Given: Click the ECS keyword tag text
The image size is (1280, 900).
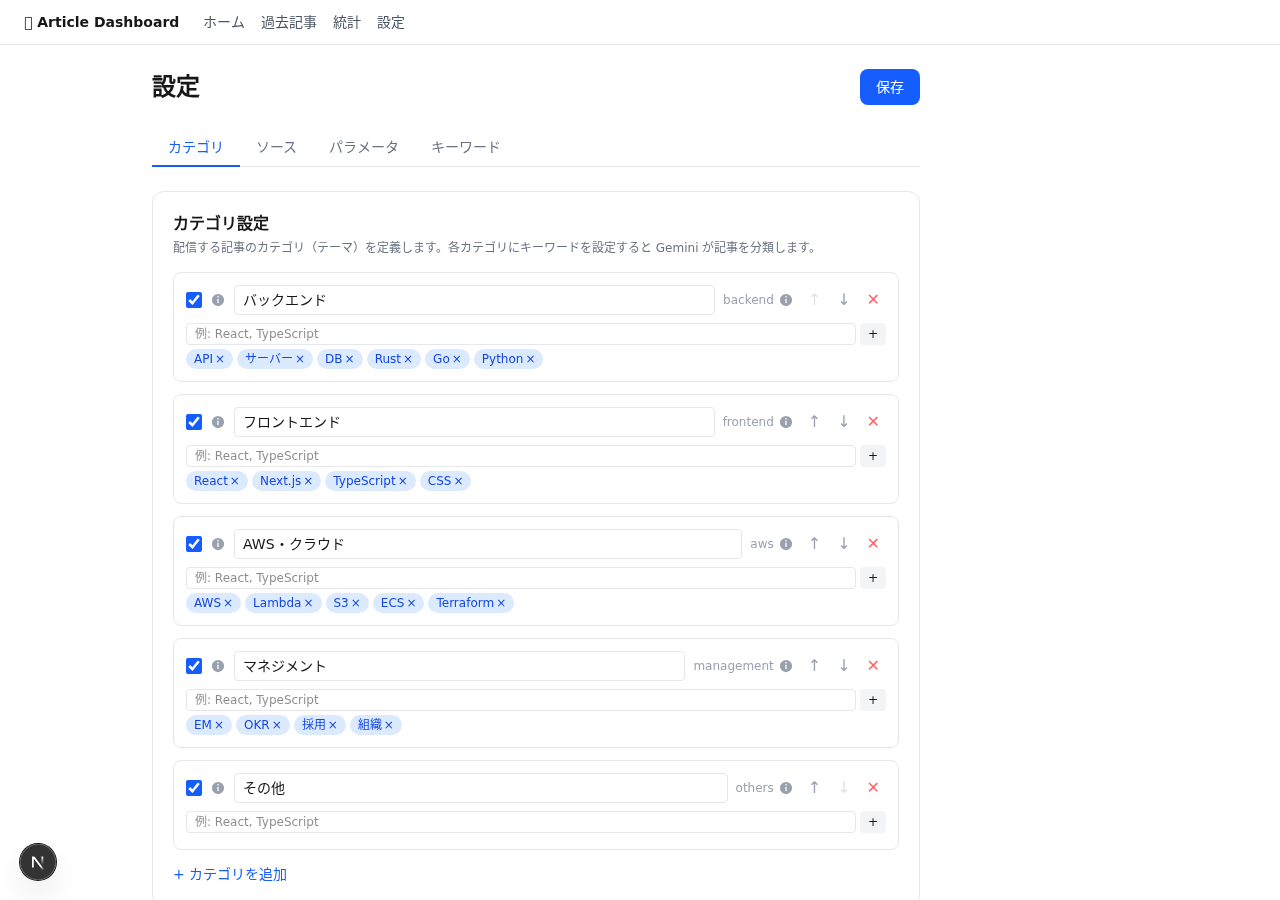Looking at the screenshot, I should [x=392, y=603].
